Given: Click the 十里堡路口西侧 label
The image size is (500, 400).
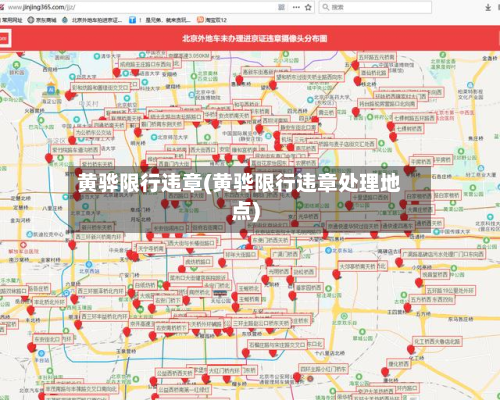Looking at the screenshot, I should pyautogui.click(x=370, y=197).
